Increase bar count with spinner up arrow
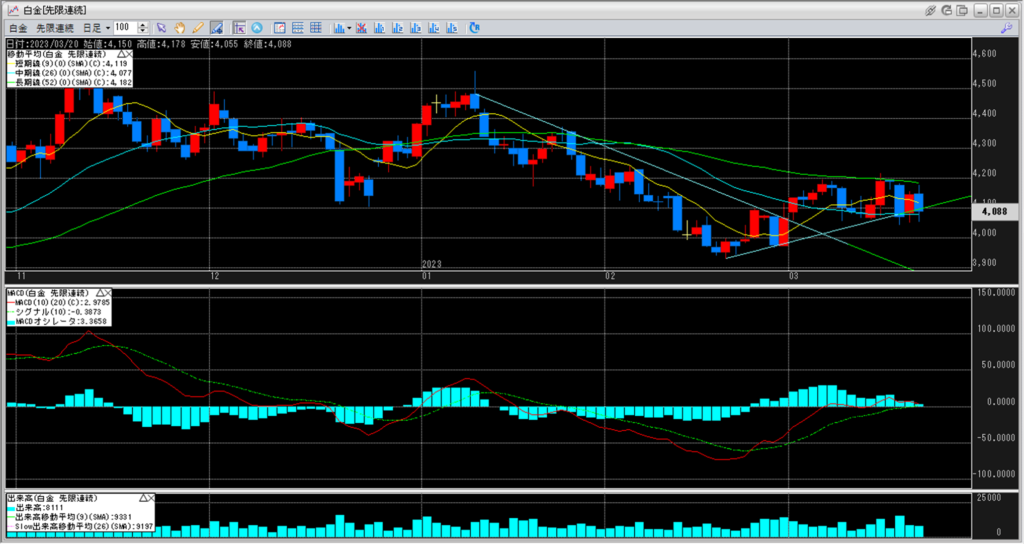The height and width of the screenshot is (544, 1024). click(x=144, y=24)
